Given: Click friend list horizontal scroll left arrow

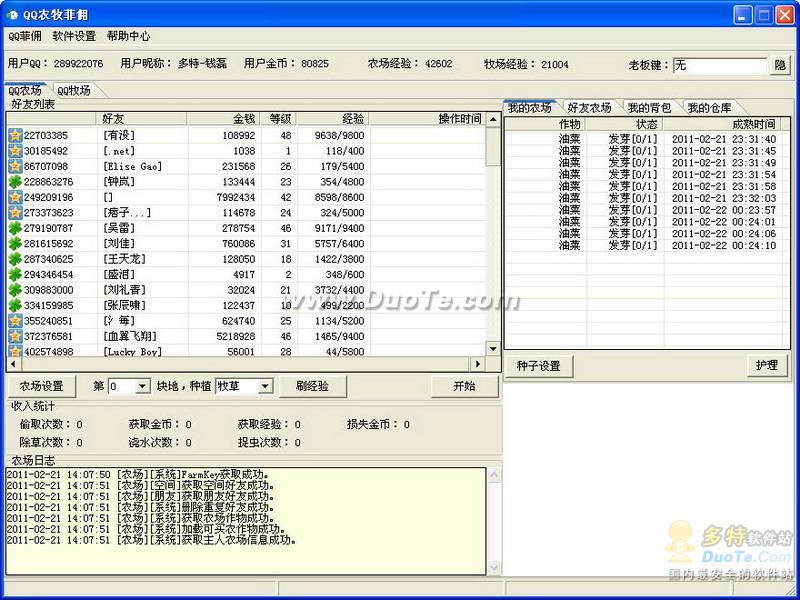Looking at the screenshot, I should pos(13,364).
